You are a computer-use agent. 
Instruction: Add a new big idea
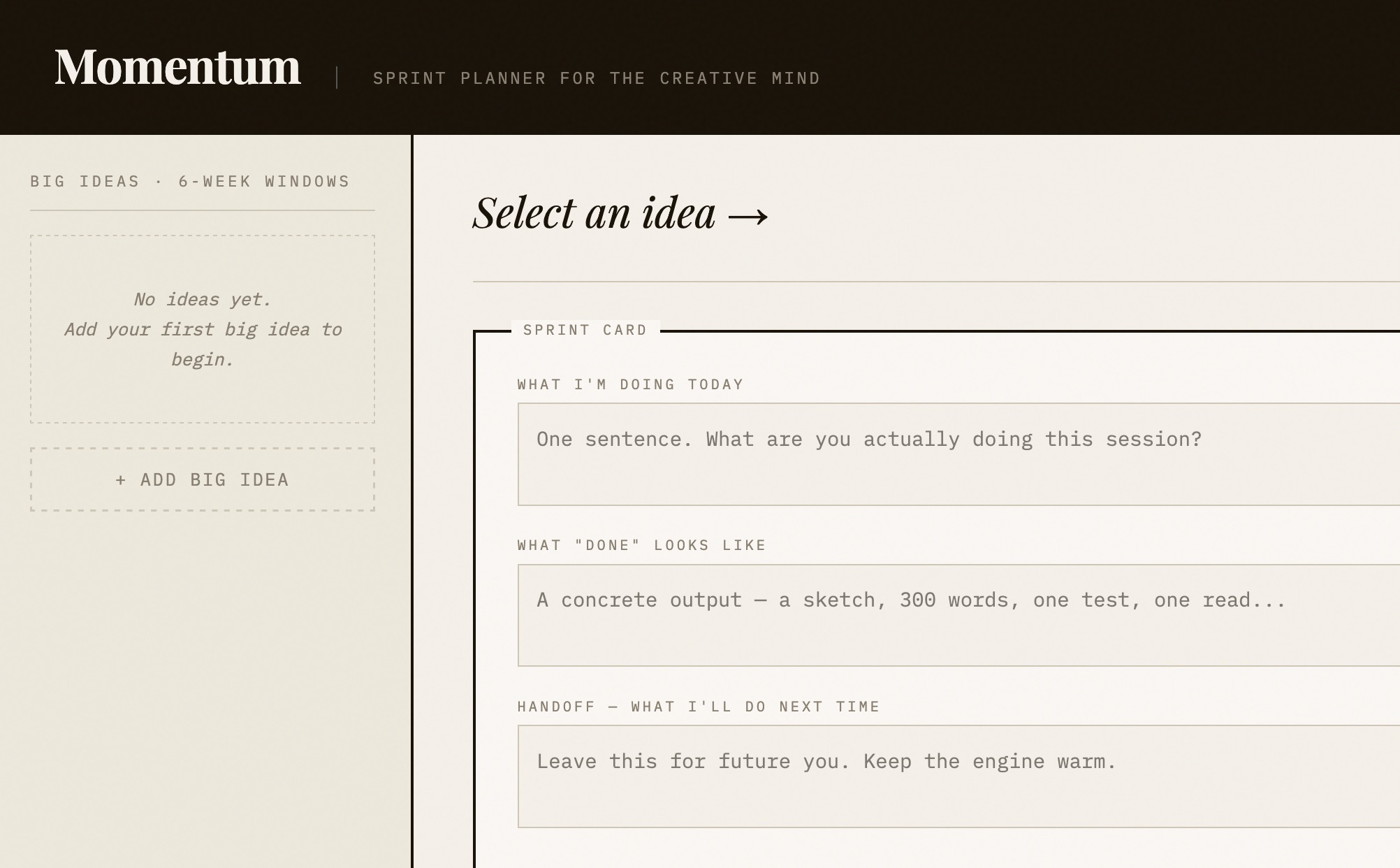[203, 479]
